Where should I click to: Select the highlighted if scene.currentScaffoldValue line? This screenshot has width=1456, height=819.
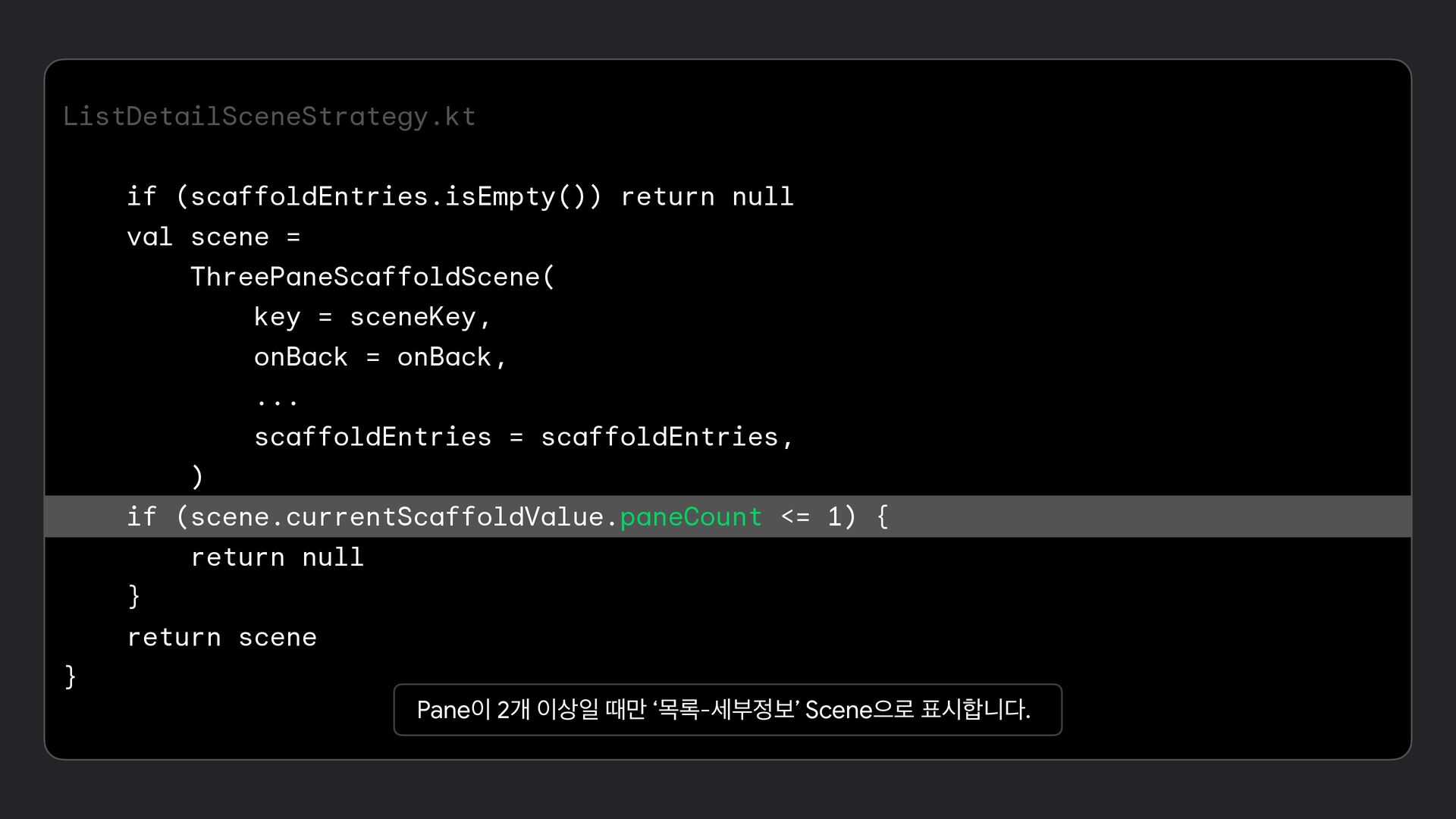[728, 516]
